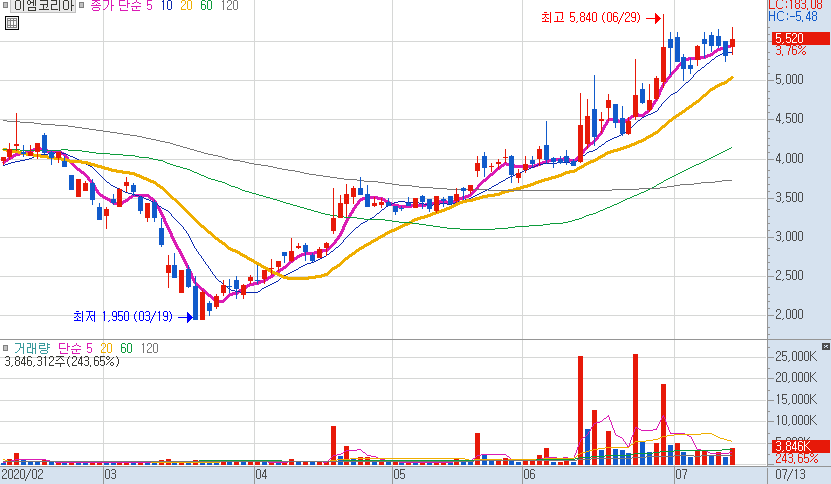This screenshot has width=831, height=484.
Task: Select the gray 120 volume average label
Action: pyautogui.click(x=149, y=348)
